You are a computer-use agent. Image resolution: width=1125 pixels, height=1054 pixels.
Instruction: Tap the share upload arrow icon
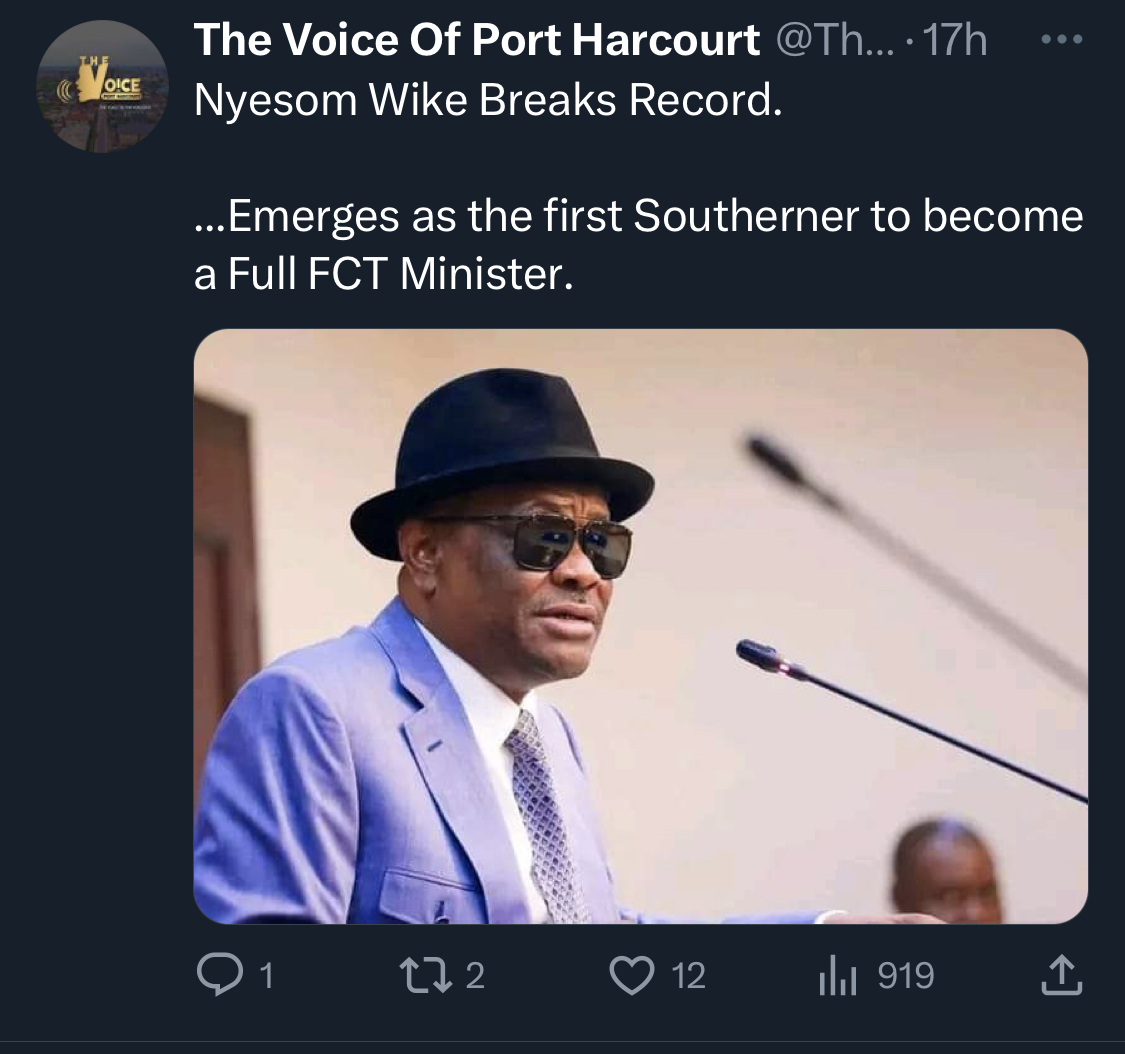click(x=1062, y=975)
